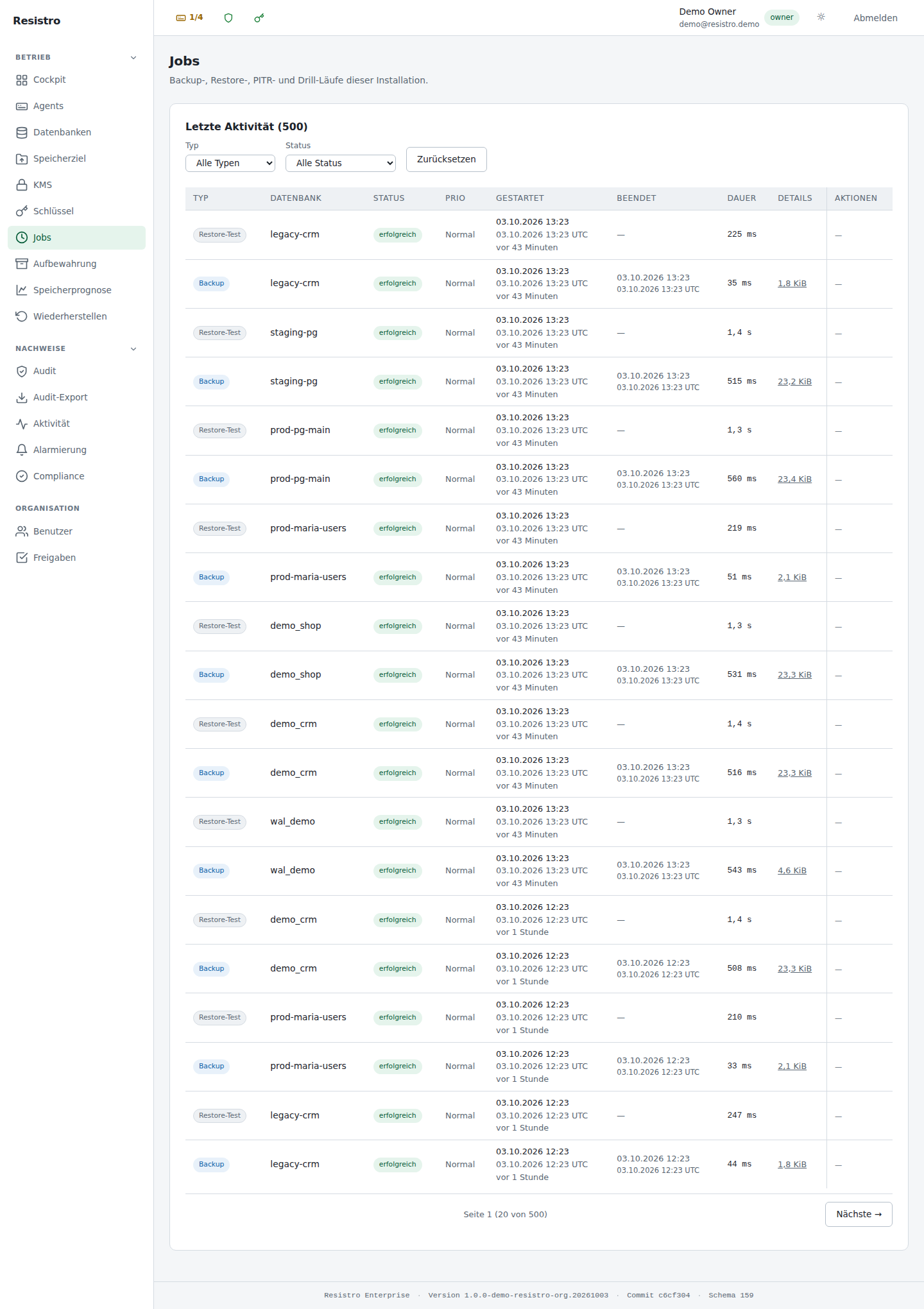The width and height of the screenshot is (924, 1309).
Task: Click the DAUER column header
Action: click(742, 199)
